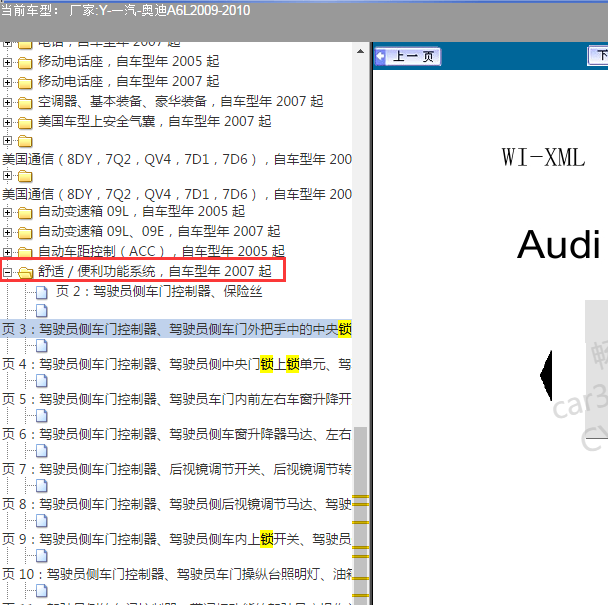The width and height of the screenshot is (608, 605).
Task: Open 页 8 后视镜调节马达 entry
Action: tap(176, 504)
